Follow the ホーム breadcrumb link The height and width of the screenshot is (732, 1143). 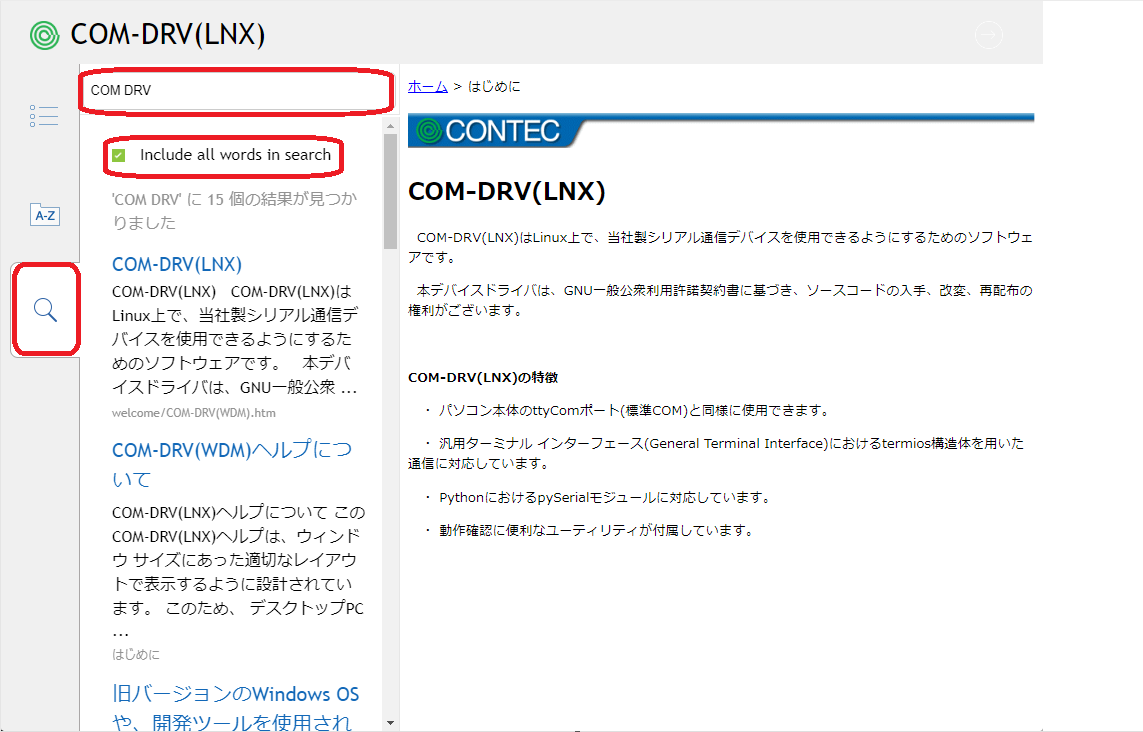pyautogui.click(x=428, y=87)
